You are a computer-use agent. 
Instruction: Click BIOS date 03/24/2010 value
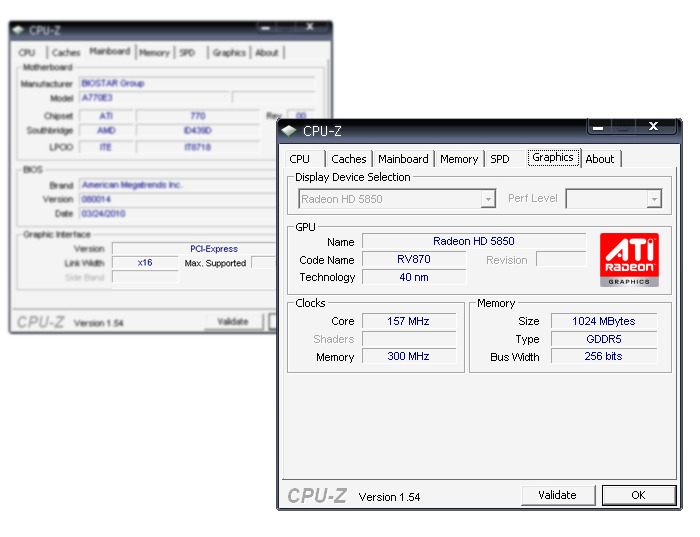pyautogui.click(x=179, y=213)
